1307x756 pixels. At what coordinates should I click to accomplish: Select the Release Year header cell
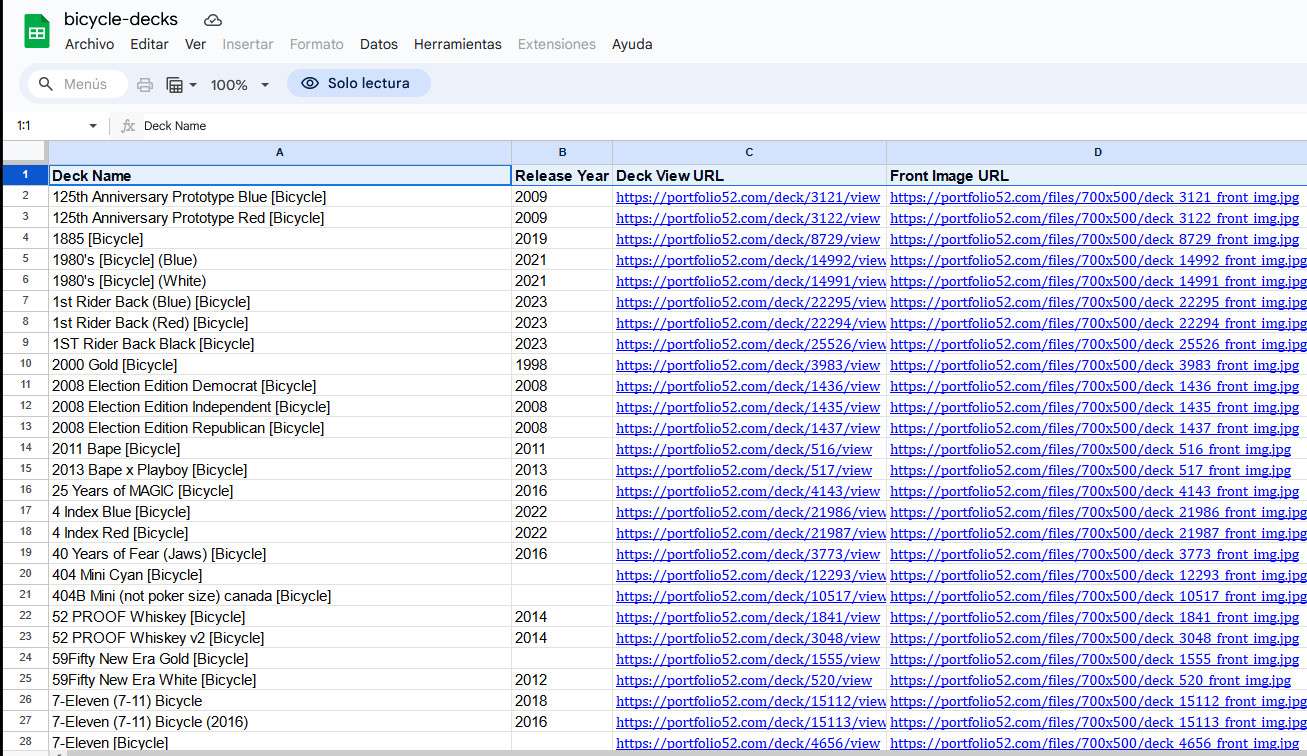562,175
